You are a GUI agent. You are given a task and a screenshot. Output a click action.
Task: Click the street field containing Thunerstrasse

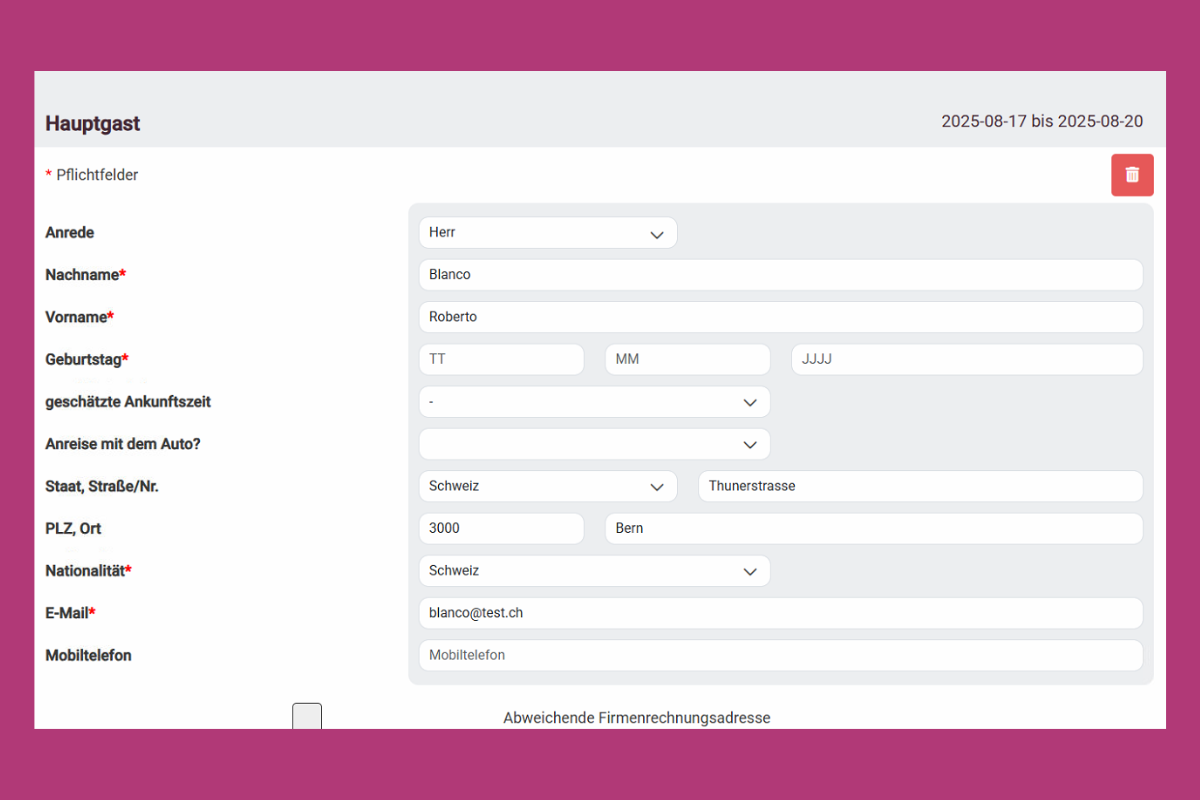coord(920,487)
